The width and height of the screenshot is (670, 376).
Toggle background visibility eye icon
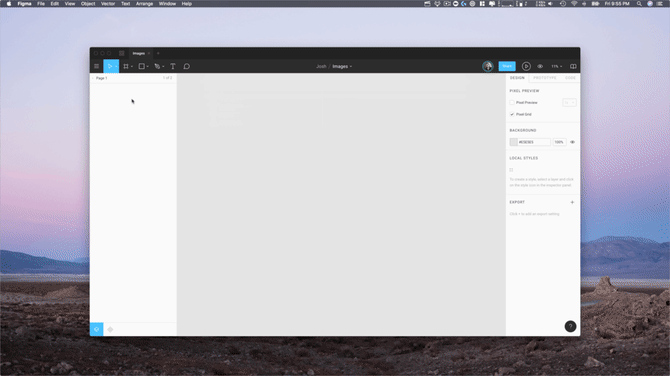(573, 142)
